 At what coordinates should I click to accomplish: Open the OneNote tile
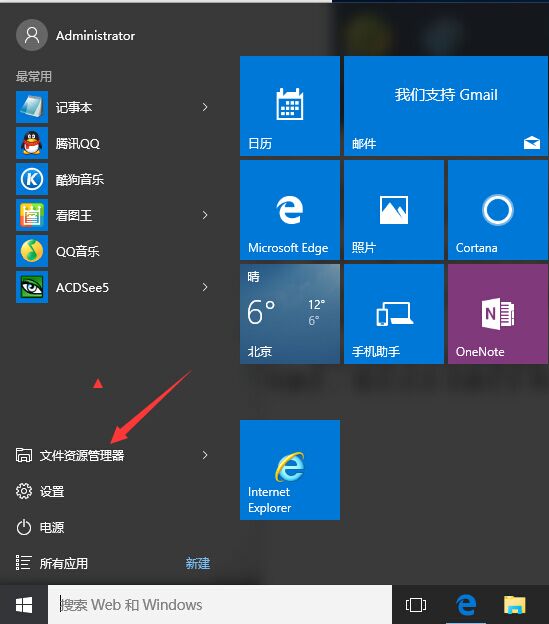pyautogui.click(x=498, y=314)
